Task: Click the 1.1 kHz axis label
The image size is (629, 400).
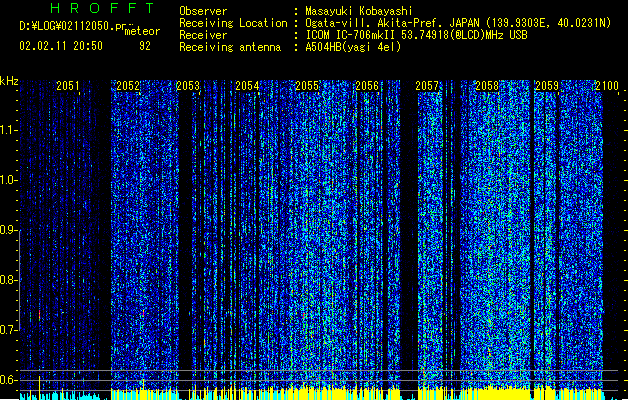Action: (8, 130)
